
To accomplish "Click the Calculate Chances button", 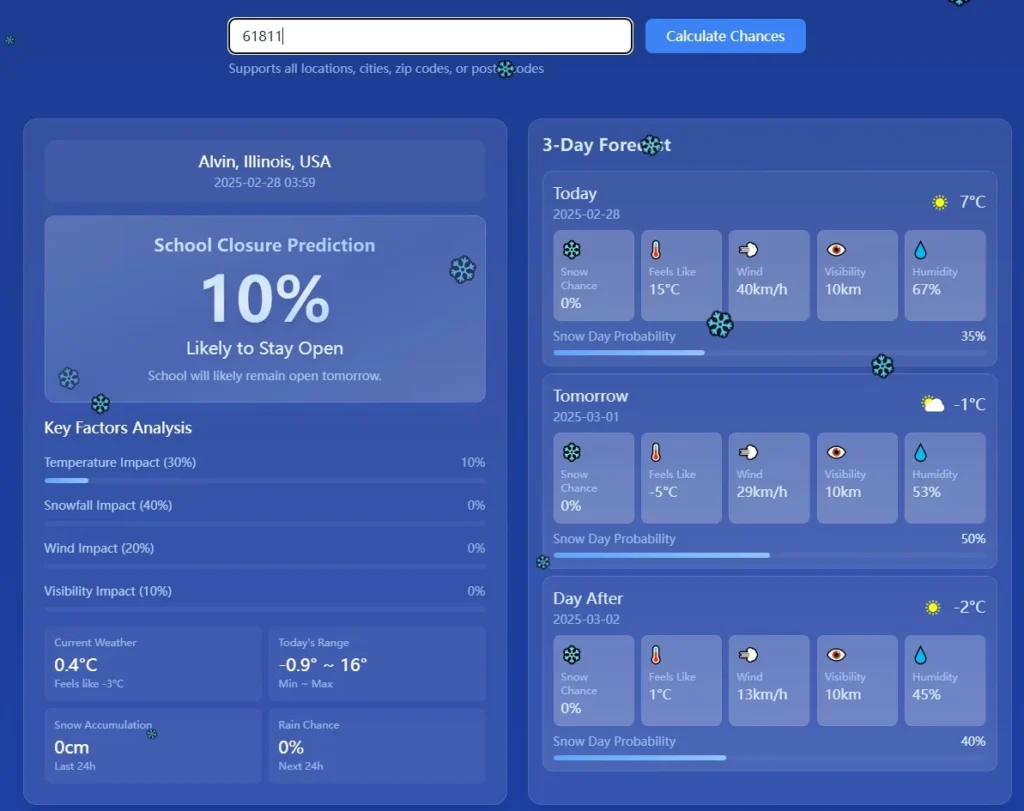I will click(x=725, y=36).
